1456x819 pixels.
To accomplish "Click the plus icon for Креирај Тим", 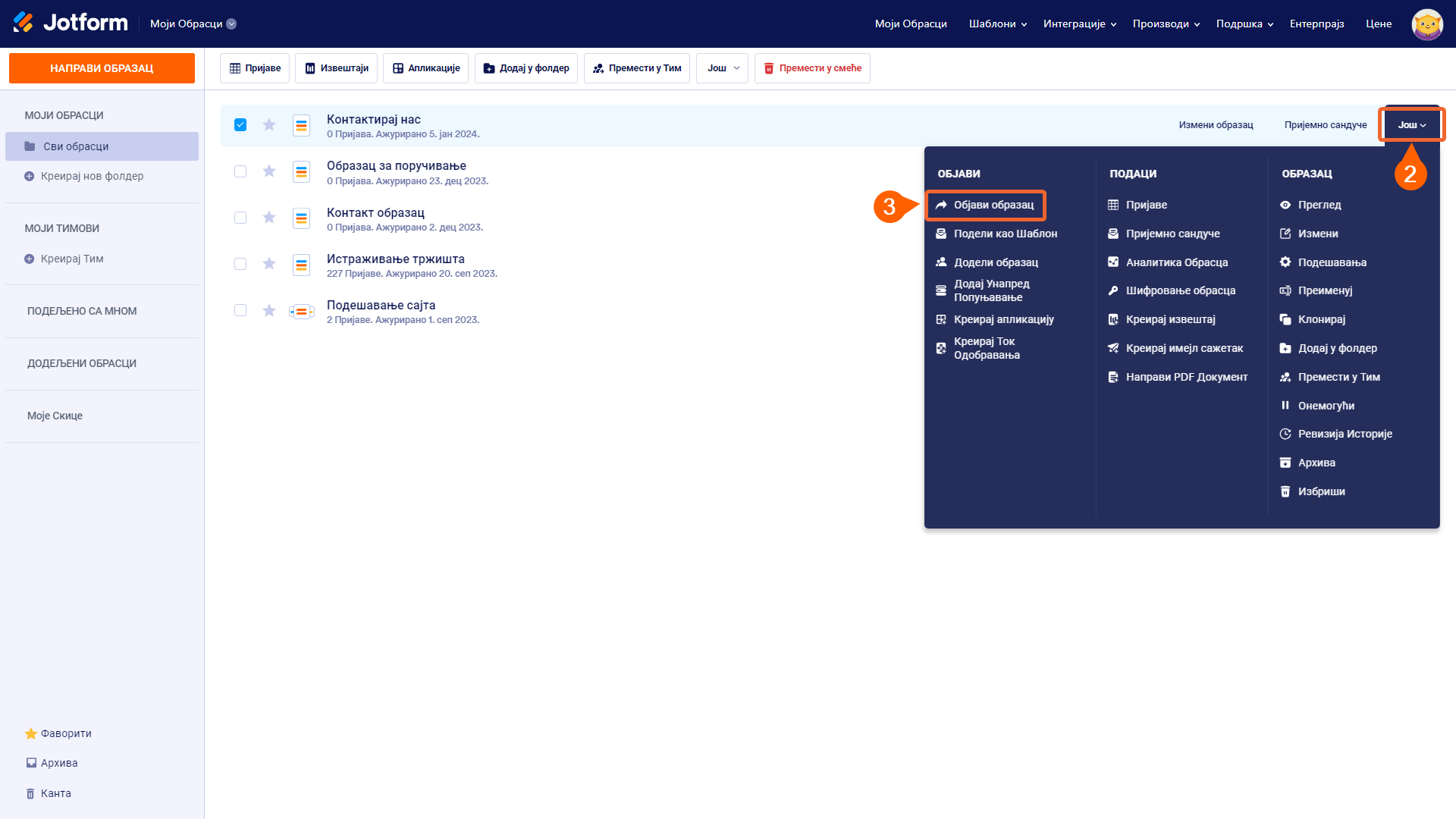I will click(x=30, y=259).
